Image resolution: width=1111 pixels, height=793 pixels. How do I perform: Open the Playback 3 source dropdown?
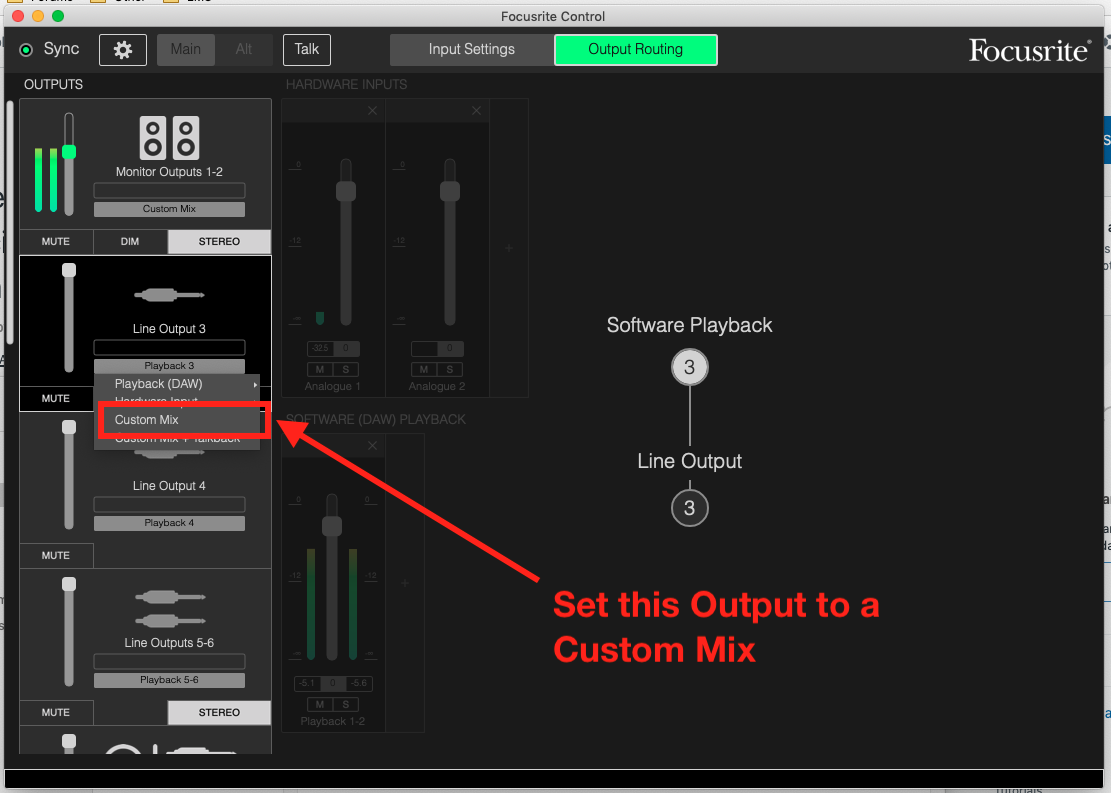click(169, 366)
